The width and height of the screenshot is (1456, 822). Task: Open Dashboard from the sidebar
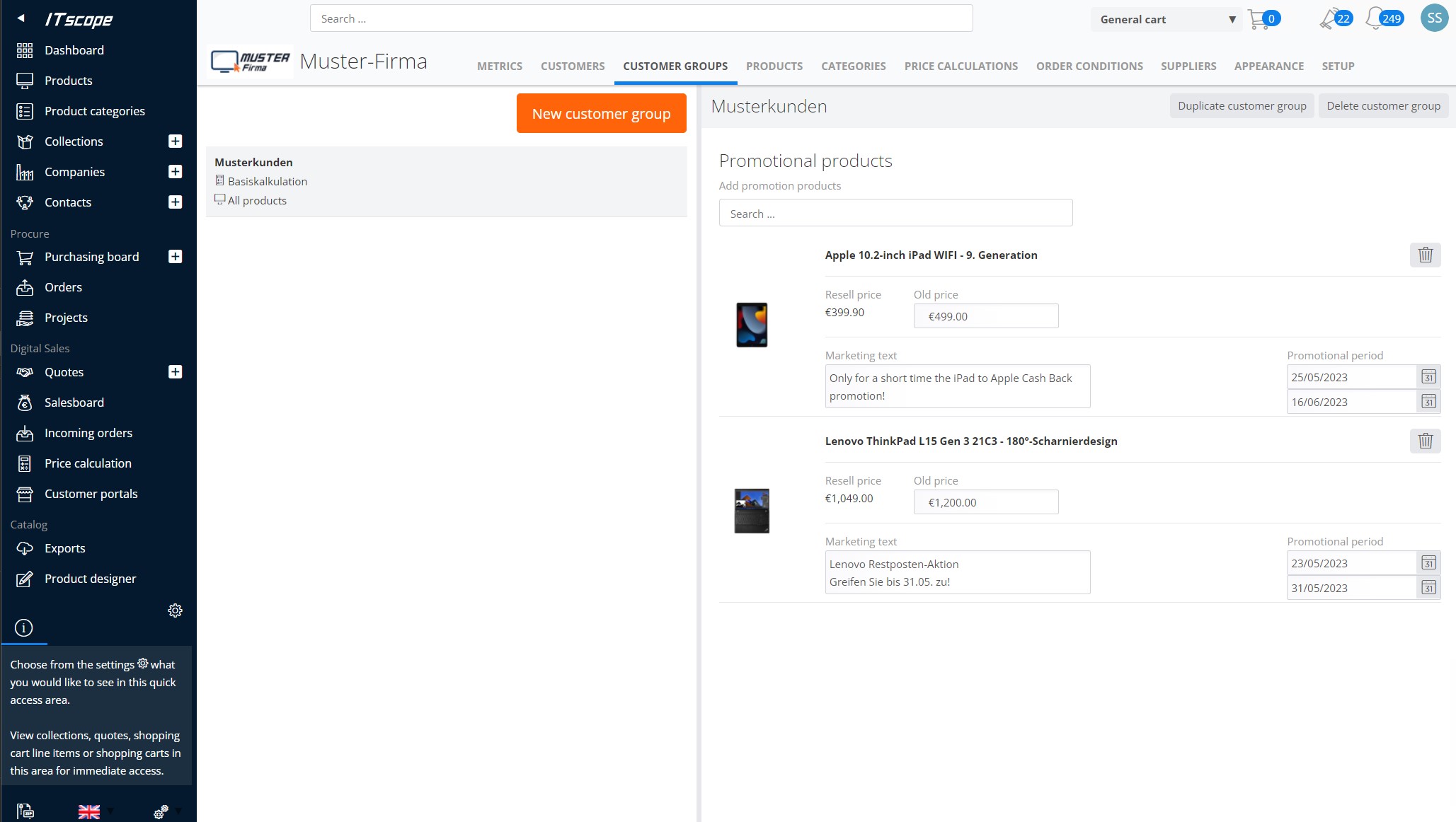point(74,50)
